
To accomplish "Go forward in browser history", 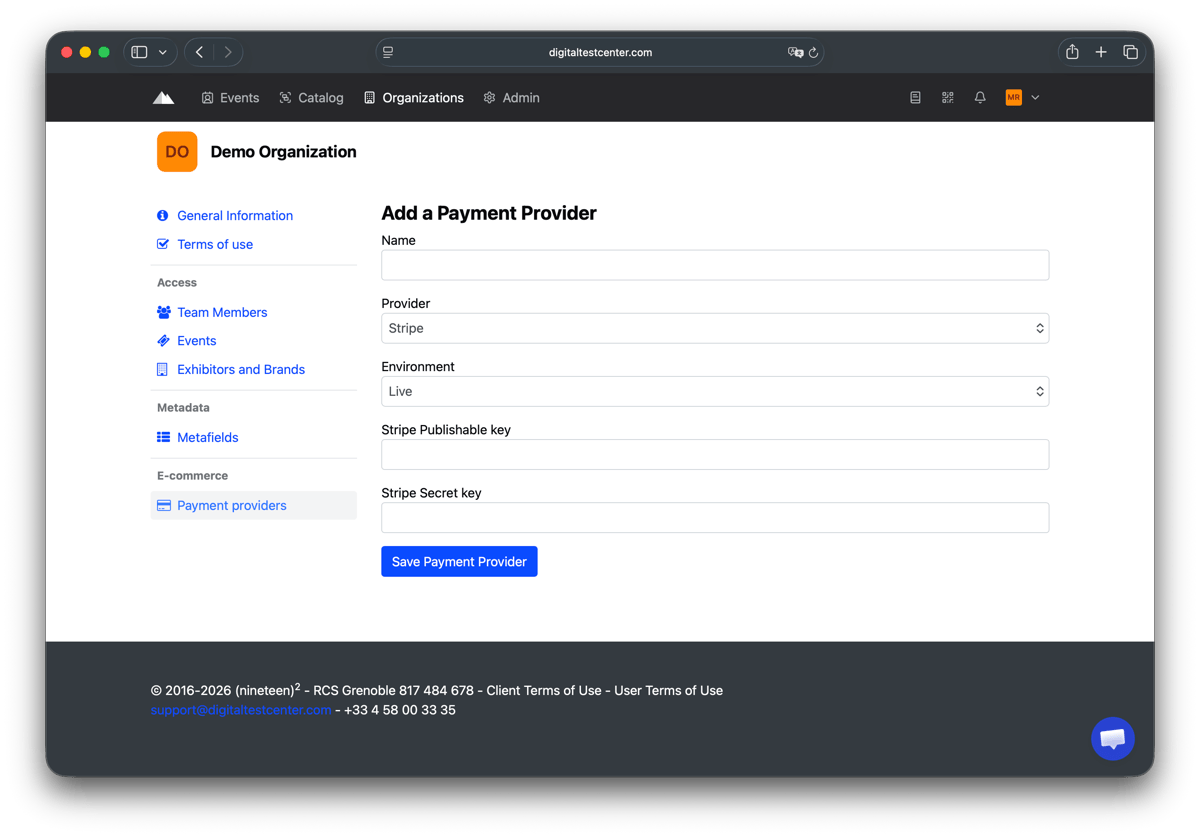I will point(228,52).
